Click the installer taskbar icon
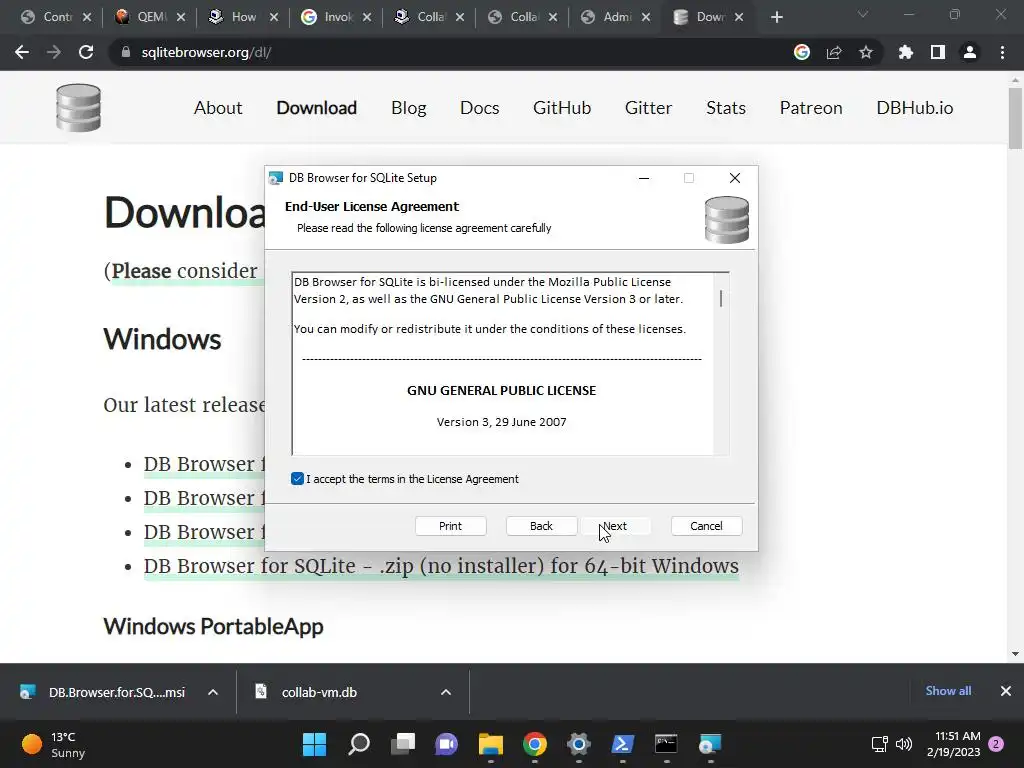The width and height of the screenshot is (1024, 768). (x=710, y=744)
